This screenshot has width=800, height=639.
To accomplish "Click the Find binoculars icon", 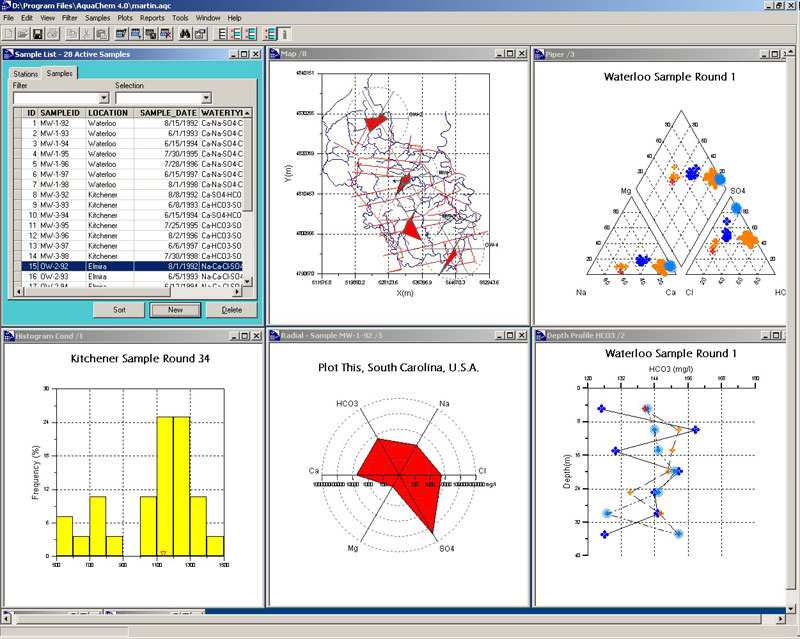I will pos(185,34).
